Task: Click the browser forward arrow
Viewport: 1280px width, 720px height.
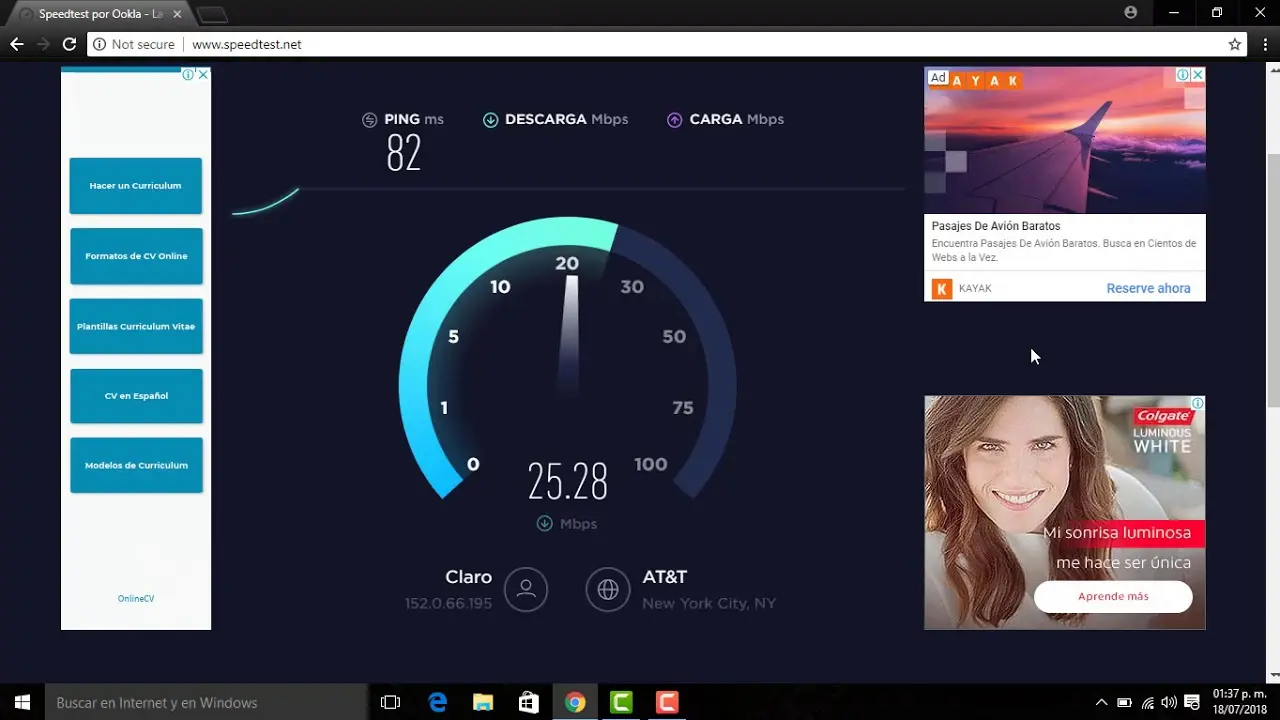Action: 43,44
